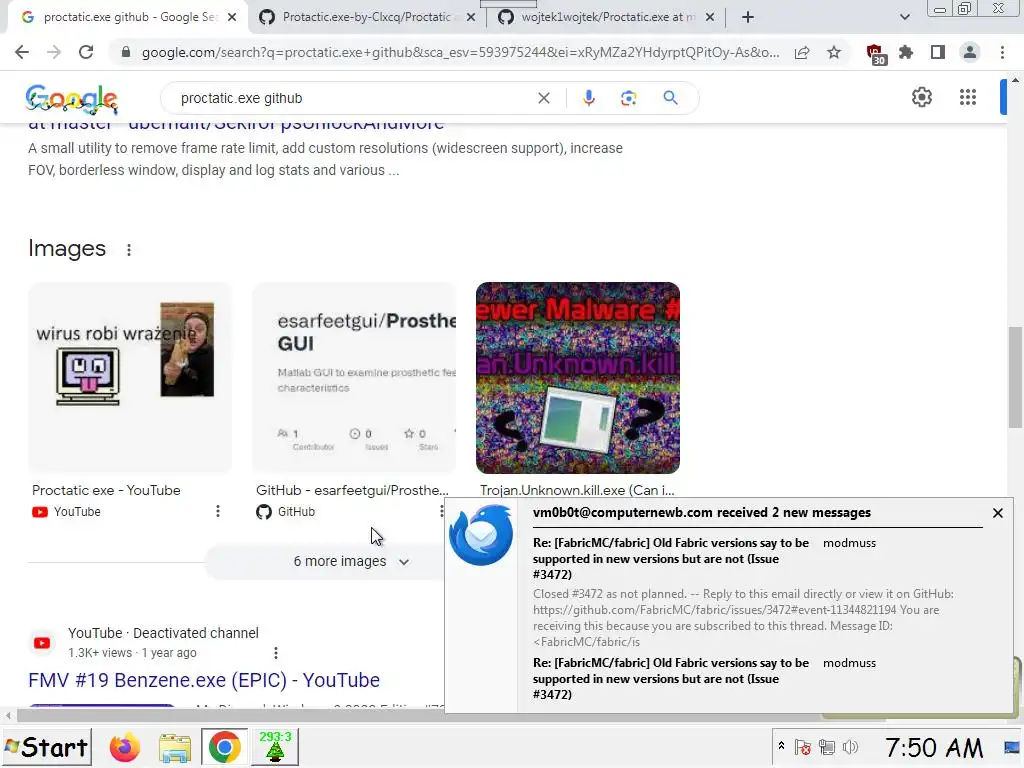The height and width of the screenshot is (768, 1024).
Task: Open file explorer from the taskbar
Action: (174, 747)
